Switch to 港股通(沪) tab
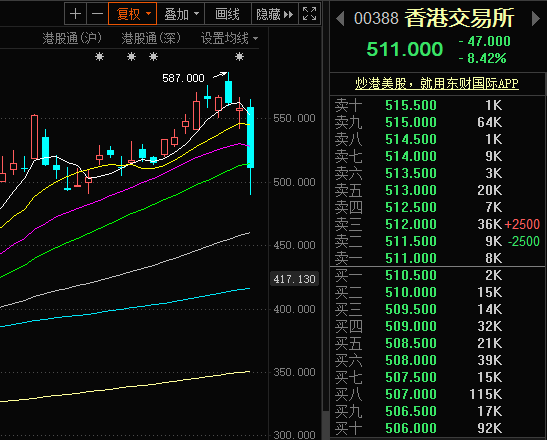The width and height of the screenshot is (547, 440). (x=72, y=38)
